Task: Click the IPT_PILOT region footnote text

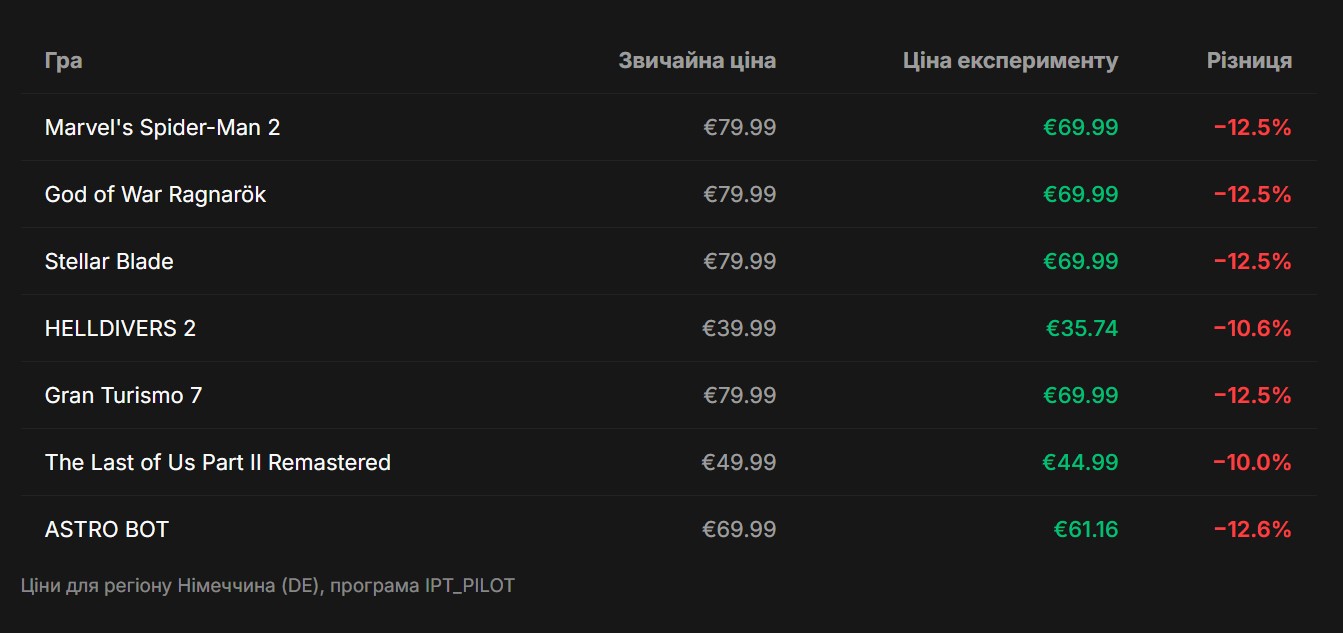Action: click(x=267, y=586)
